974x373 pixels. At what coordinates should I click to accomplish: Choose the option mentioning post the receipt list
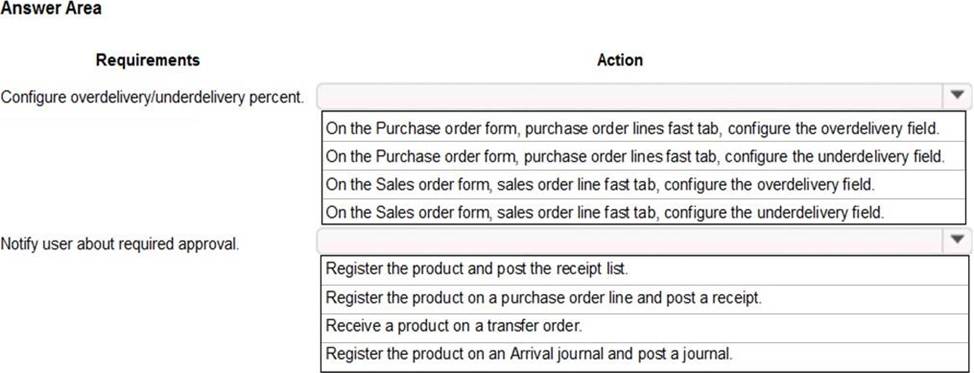(x=645, y=270)
